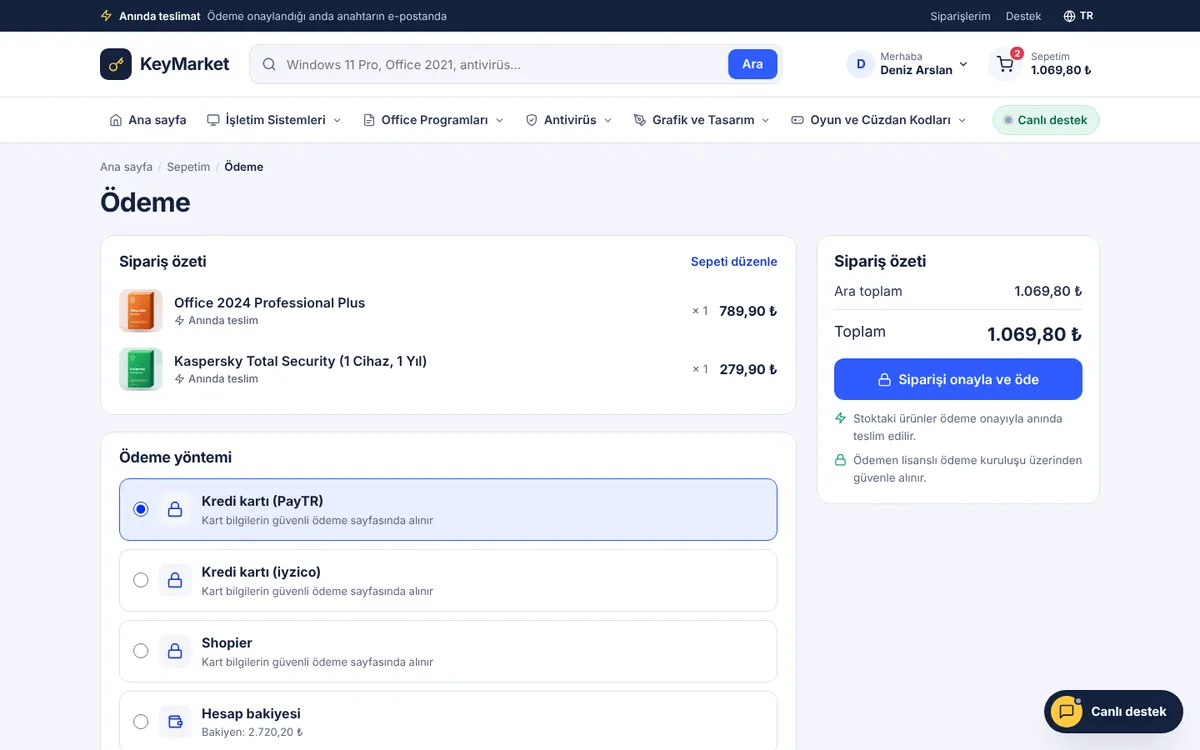1200x750 pixels.
Task: Click the lock icon beside Kredi kartı (PayTR)
Action: tap(175, 510)
